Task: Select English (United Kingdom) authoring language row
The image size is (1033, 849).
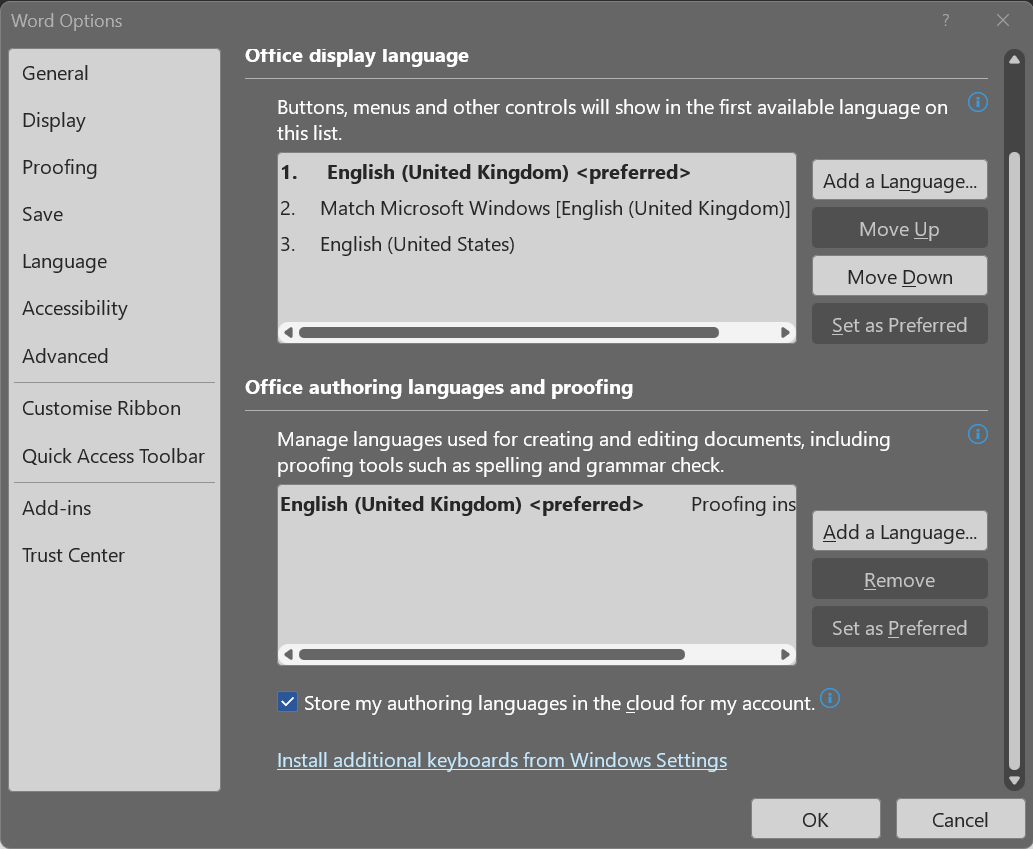Action: point(537,505)
